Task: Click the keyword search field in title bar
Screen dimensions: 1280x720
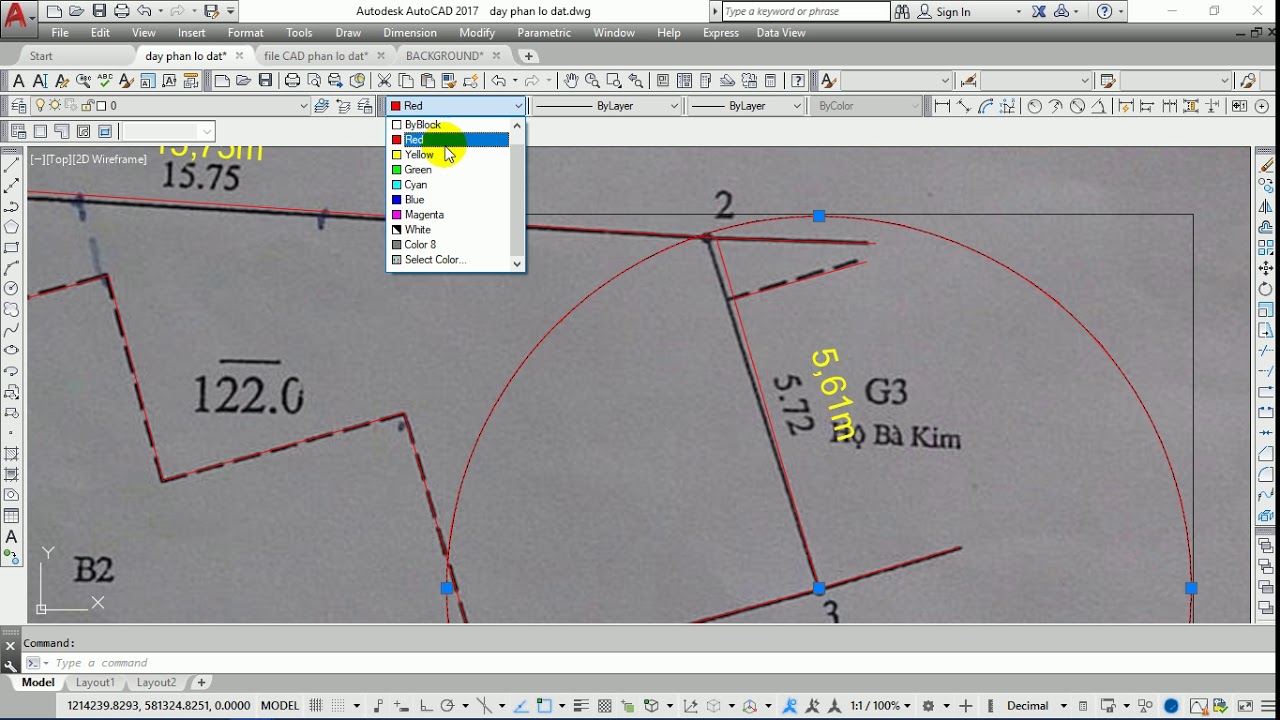Action: [x=805, y=12]
